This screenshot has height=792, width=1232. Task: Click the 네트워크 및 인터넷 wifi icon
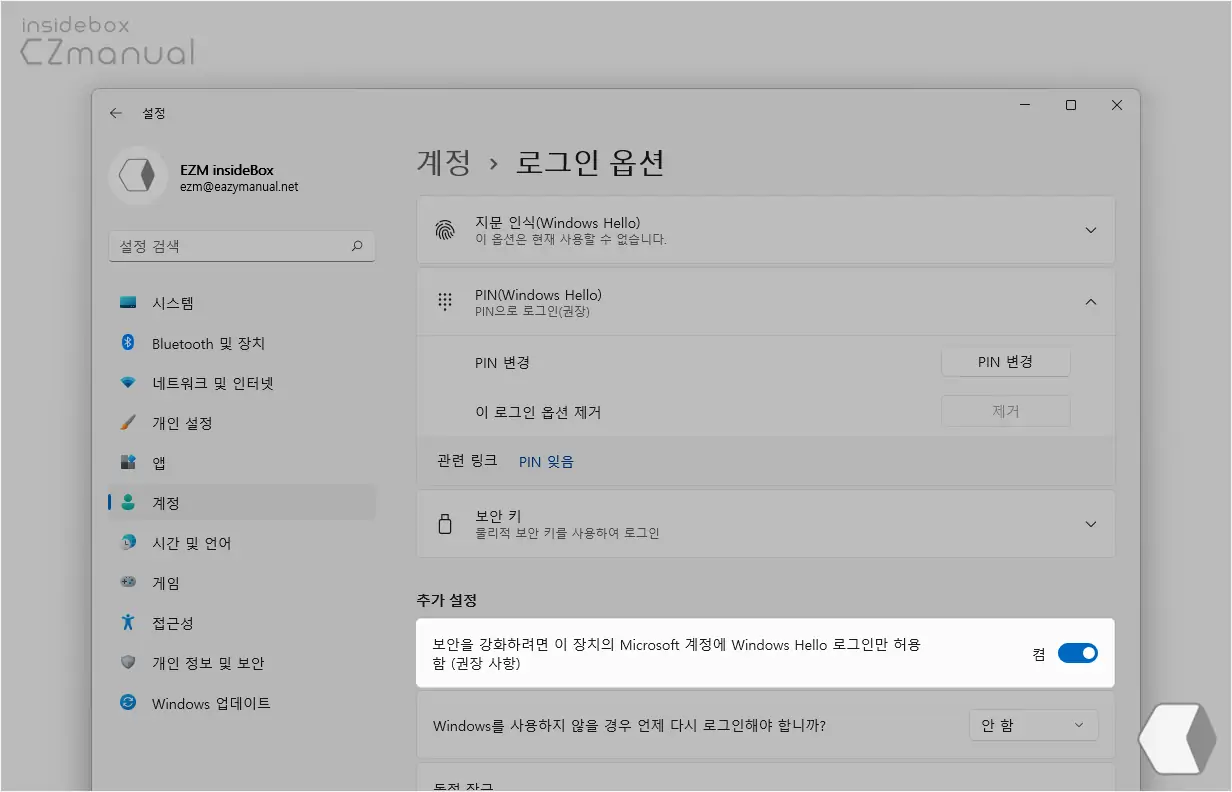coord(128,383)
